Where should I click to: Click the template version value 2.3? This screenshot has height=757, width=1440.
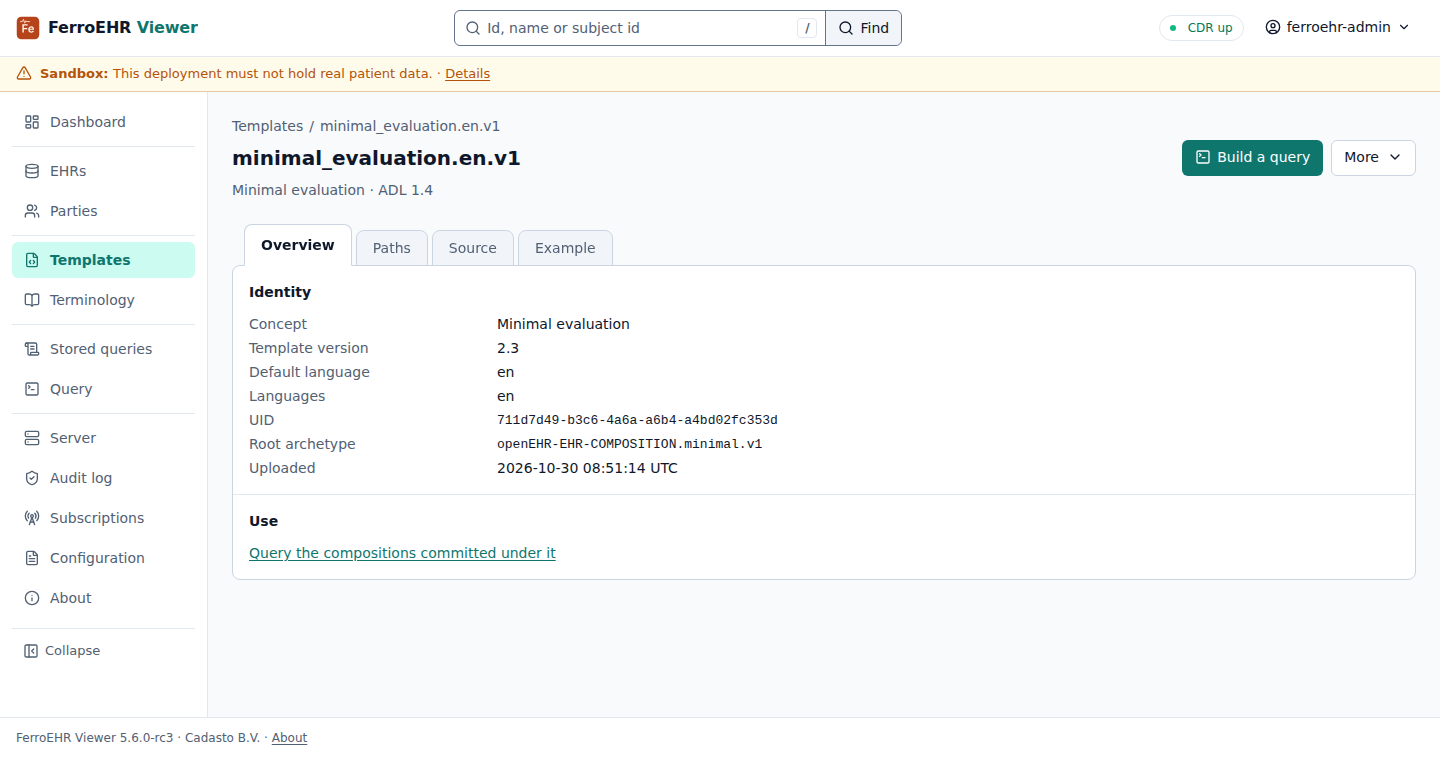[508, 348]
